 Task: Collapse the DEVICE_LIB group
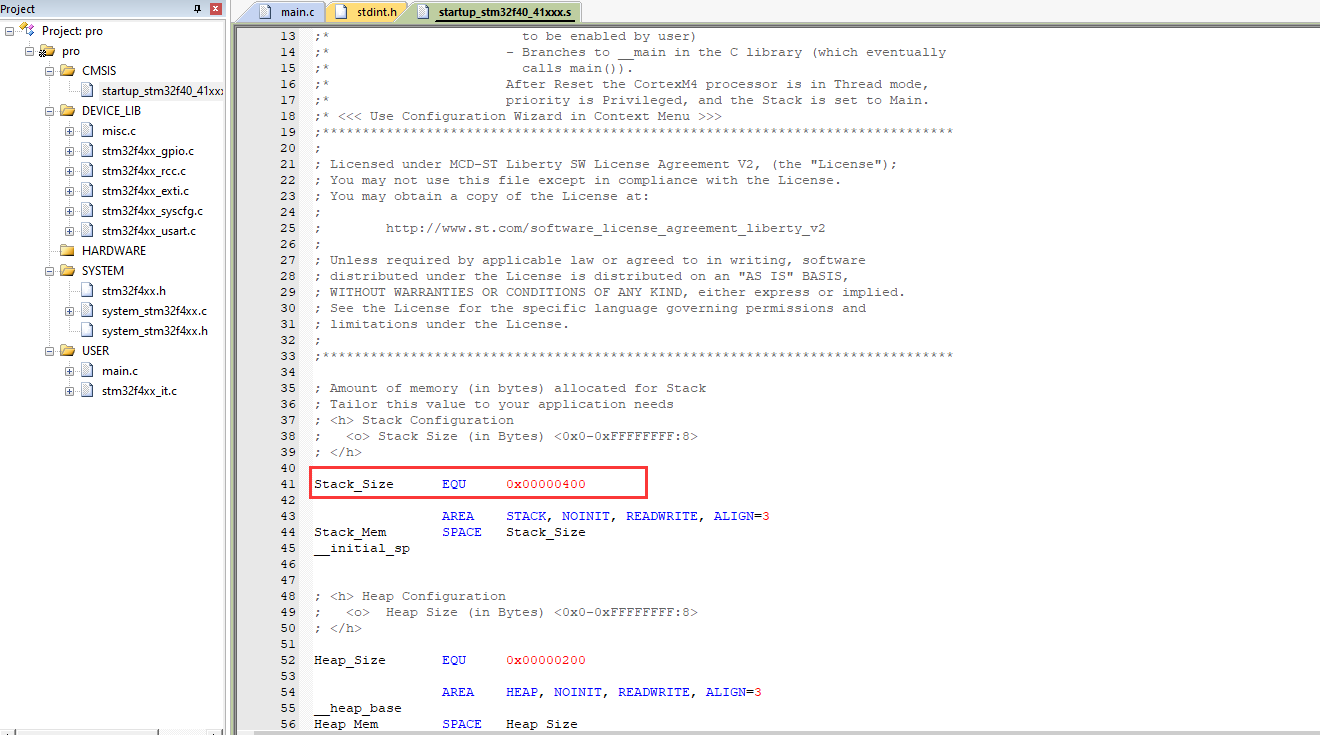[x=50, y=111]
